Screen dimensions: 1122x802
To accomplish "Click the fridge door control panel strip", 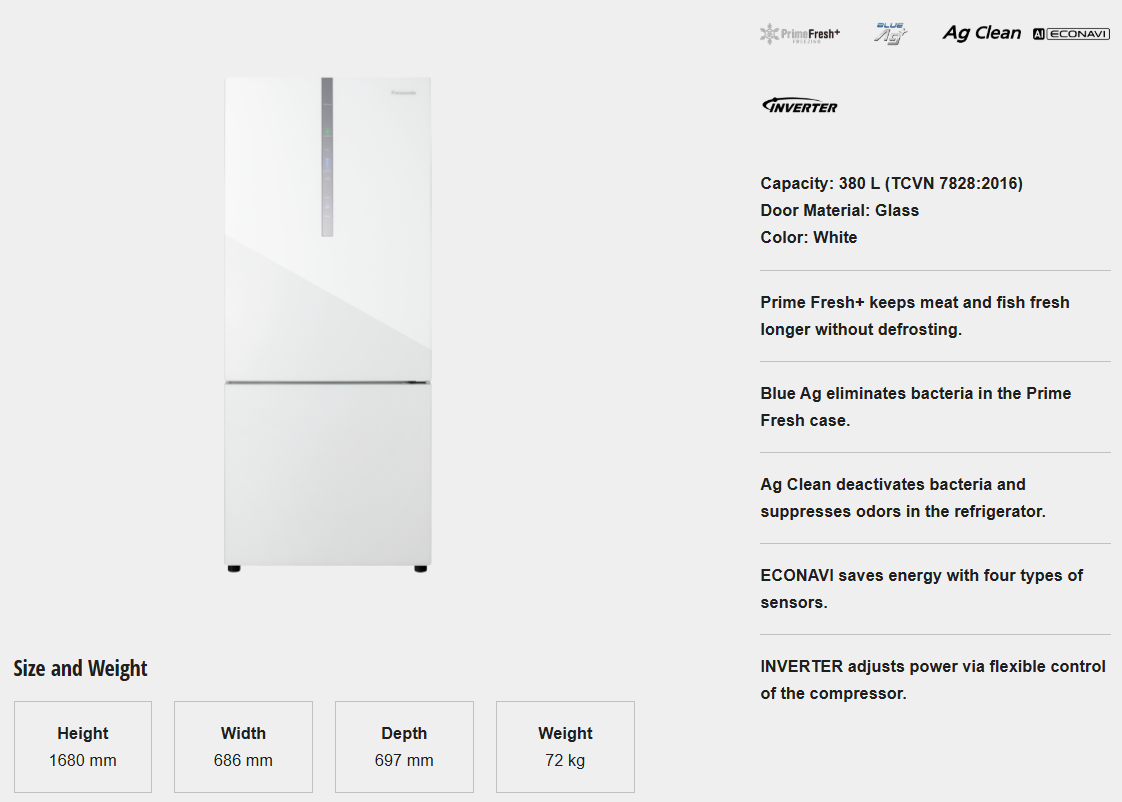I will pos(327,157).
